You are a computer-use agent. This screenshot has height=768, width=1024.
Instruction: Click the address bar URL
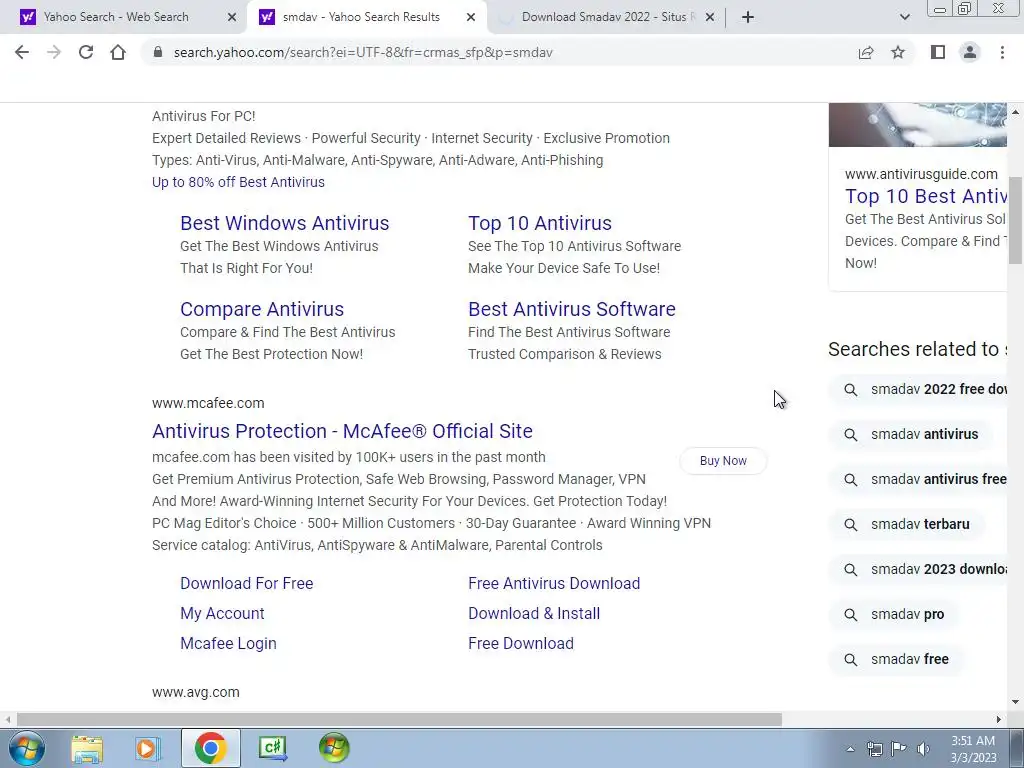363,52
